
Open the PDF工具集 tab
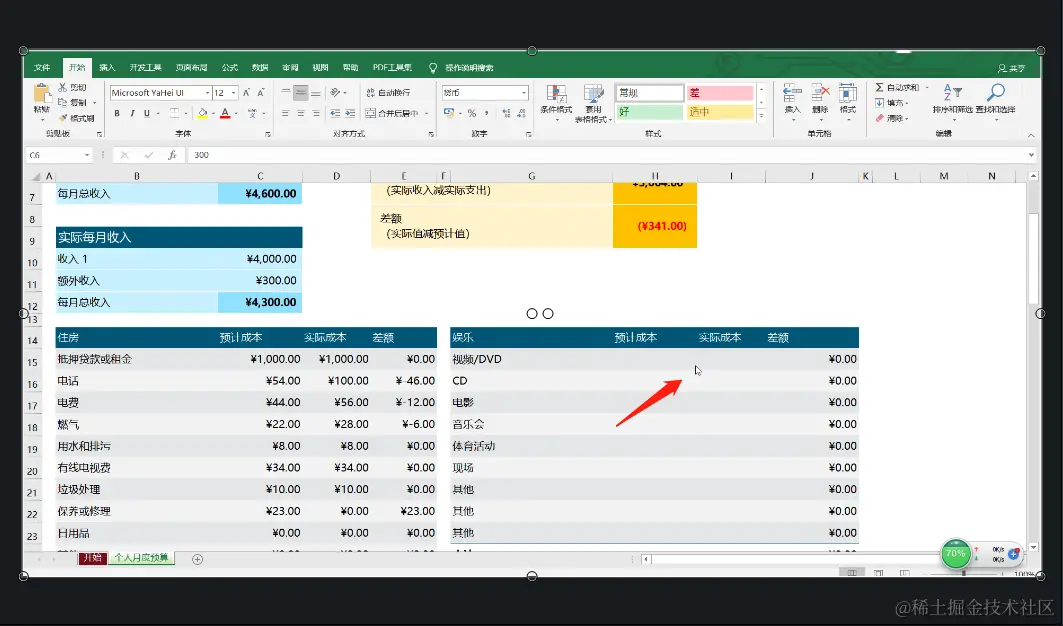point(392,68)
